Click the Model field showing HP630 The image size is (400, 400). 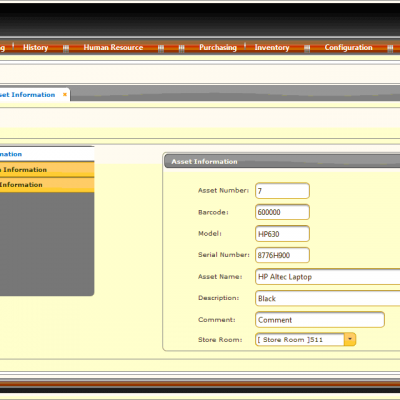[282, 234]
